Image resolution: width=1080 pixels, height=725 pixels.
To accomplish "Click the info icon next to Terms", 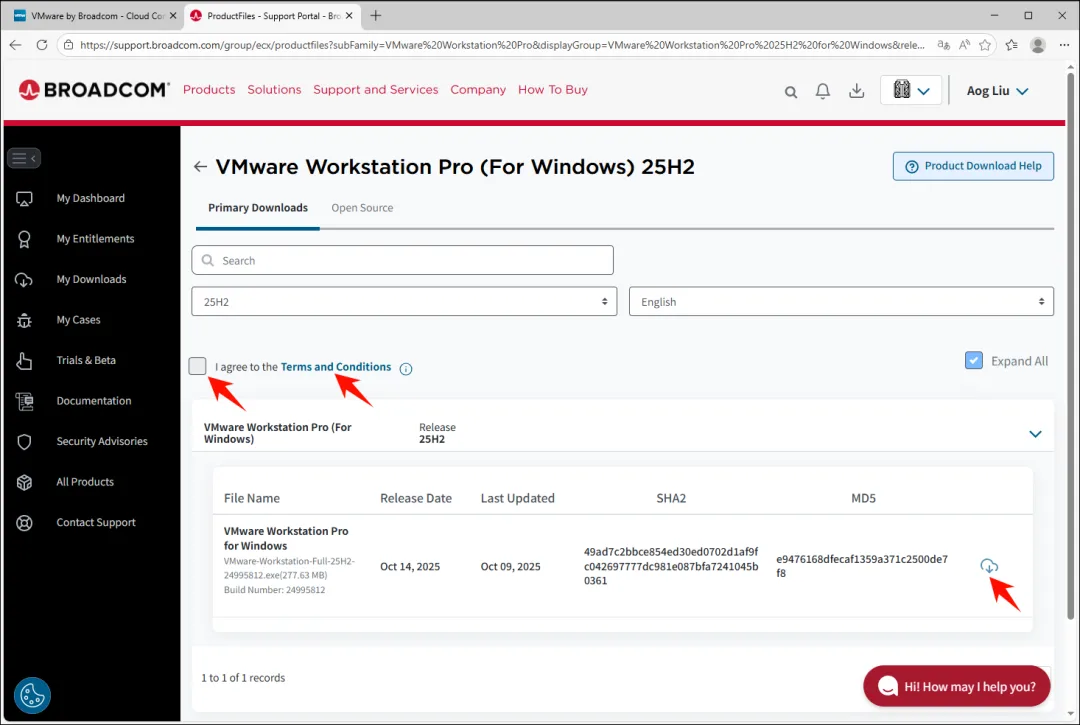I will [x=406, y=369].
